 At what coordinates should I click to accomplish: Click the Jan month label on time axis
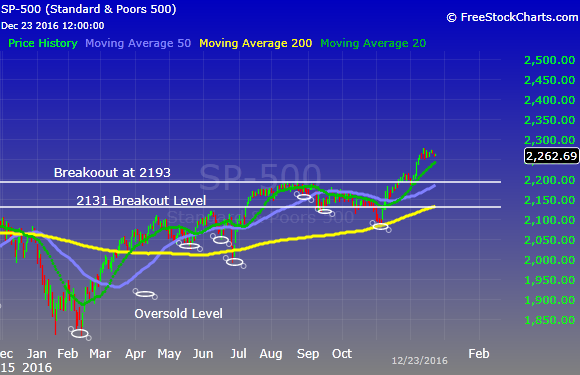click(x=37, y=354)
